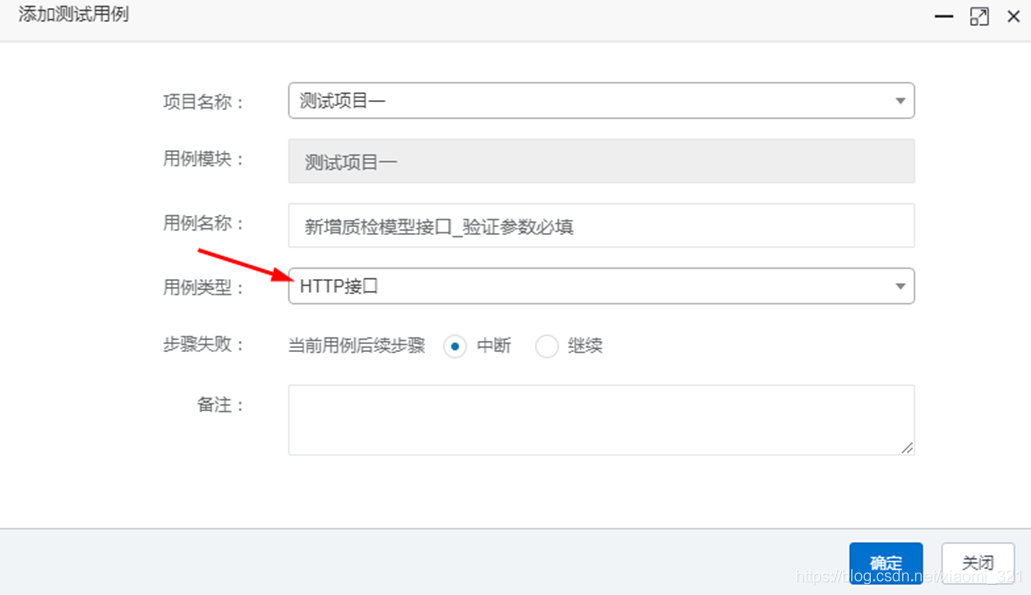Click the 当前用例后续步骤 text
The height and width of the screenshot is (595, 1031).
coord(356,346)
